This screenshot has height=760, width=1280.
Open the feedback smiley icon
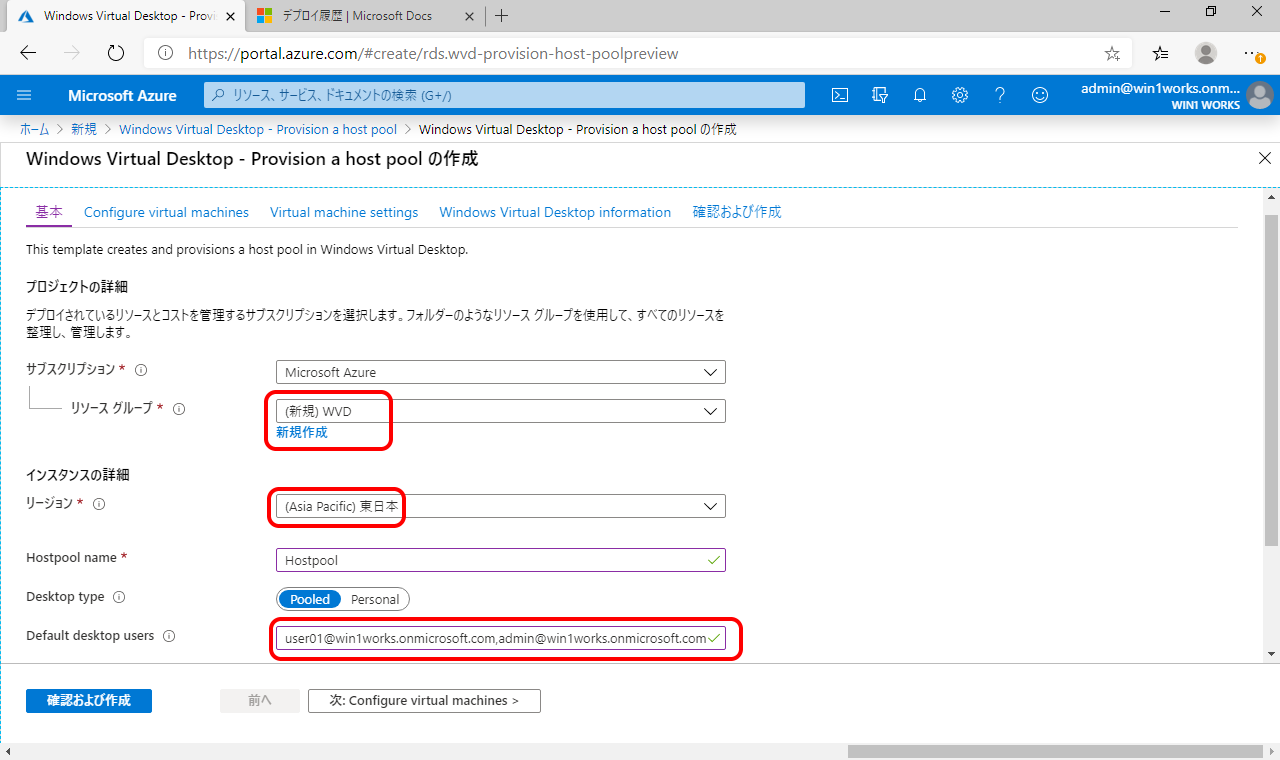[1040, 95]
